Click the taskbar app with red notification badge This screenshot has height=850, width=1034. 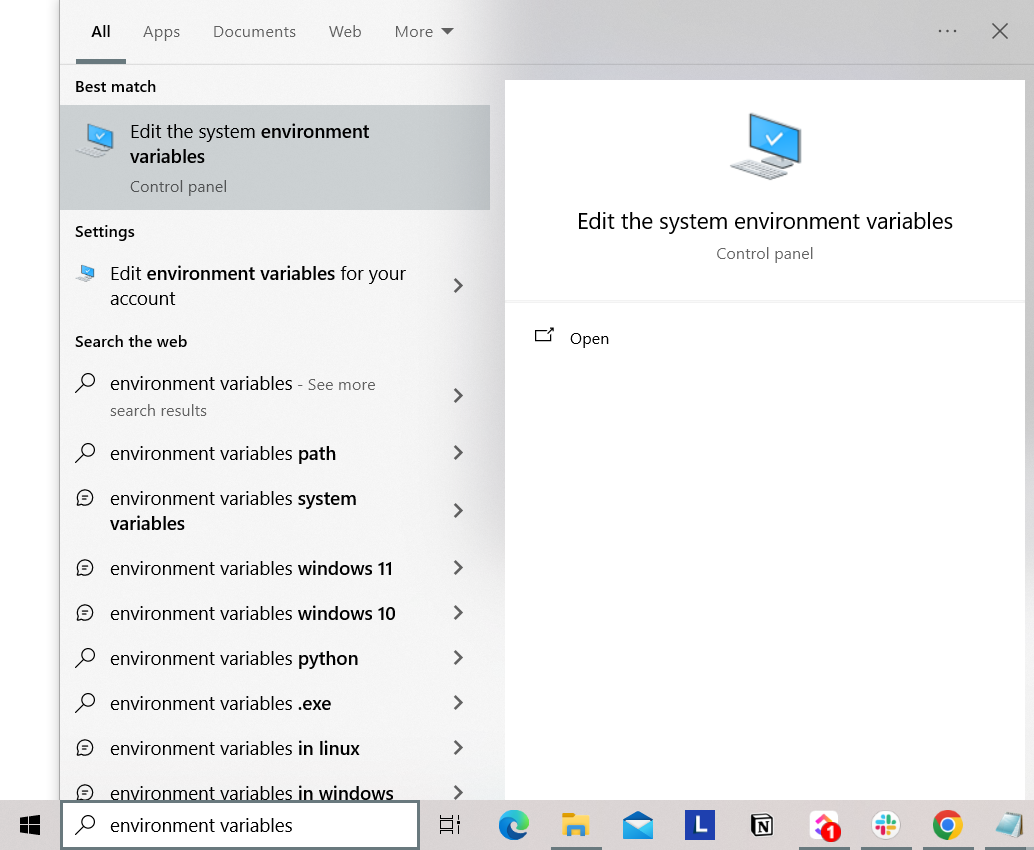pos(824,825)
